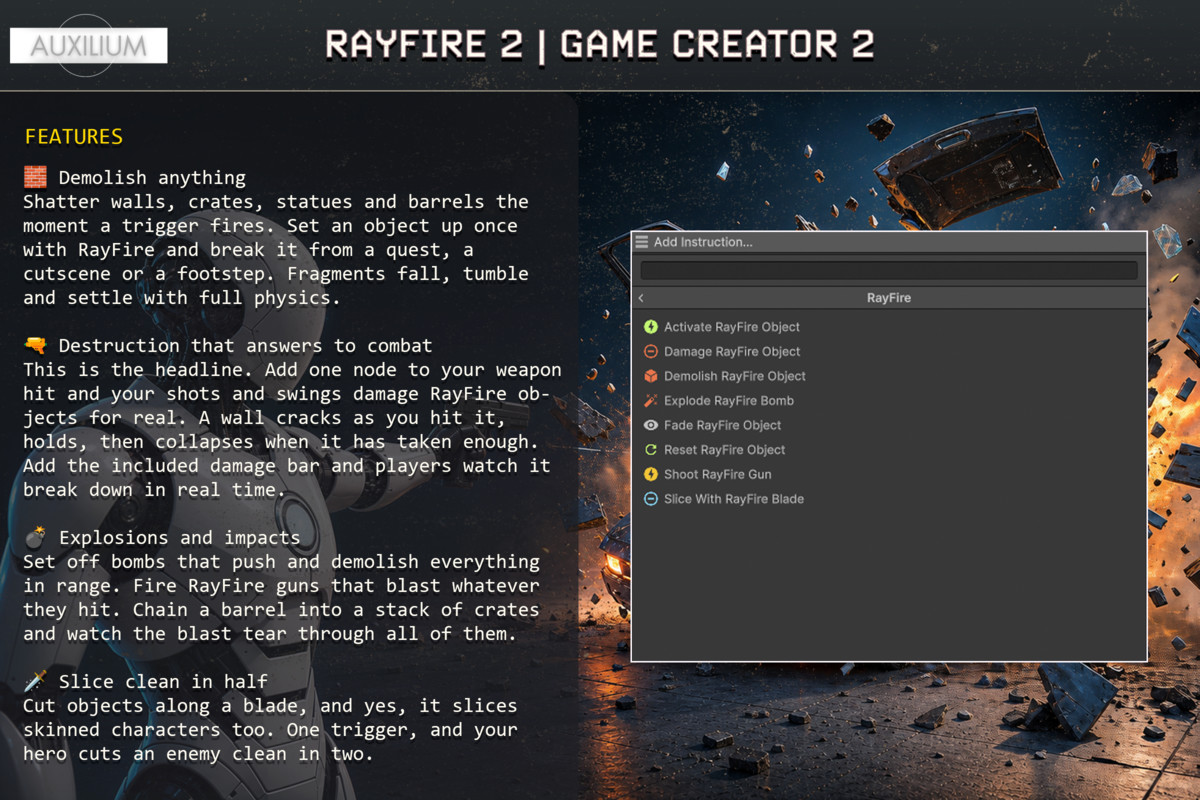Click the RayFire category header title

[889, 298]
